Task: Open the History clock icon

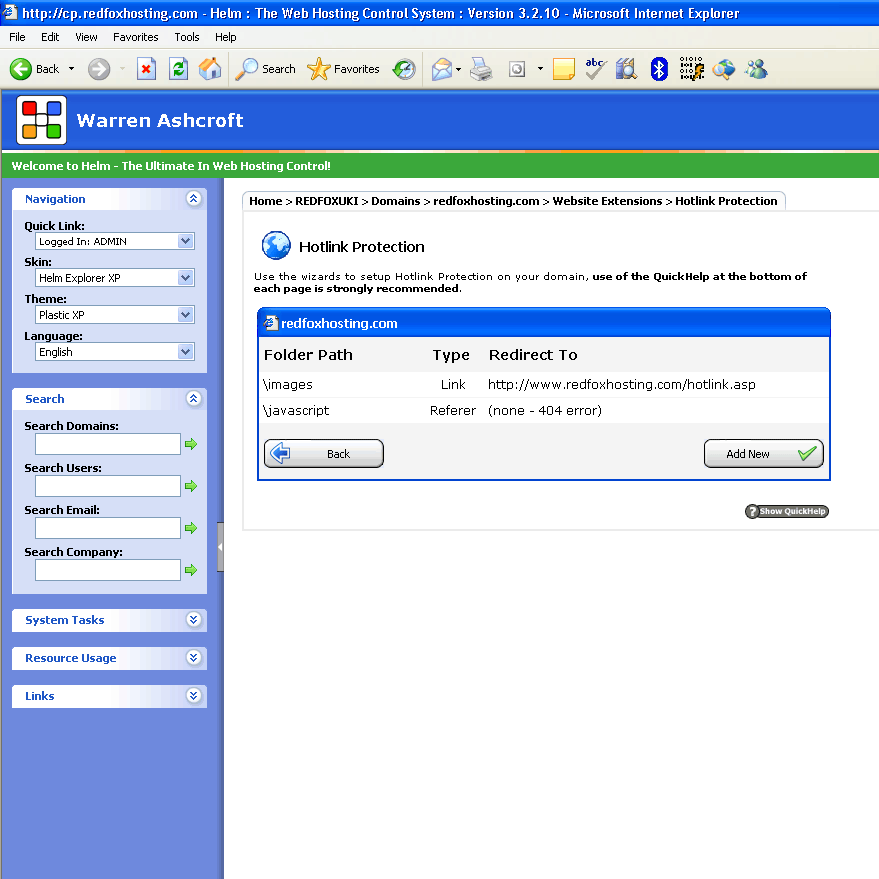Action: pos(404,70)
